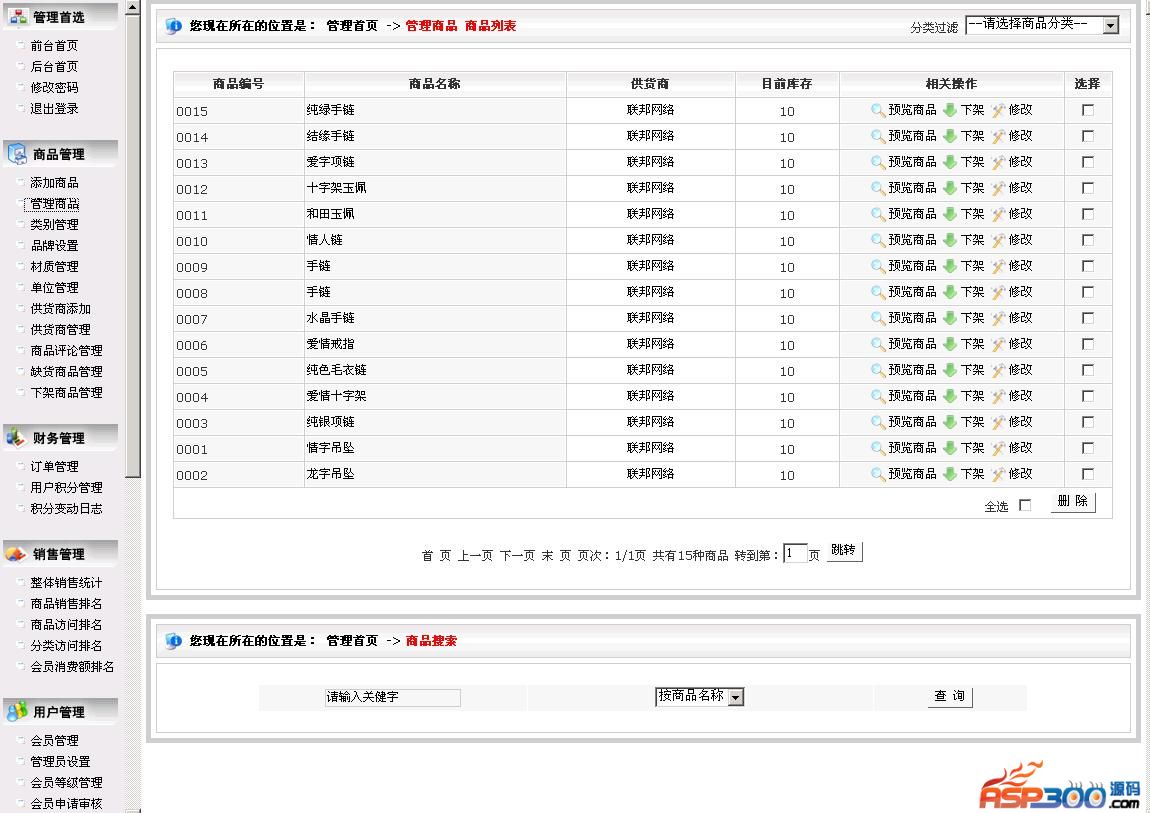Click the page number input field
Screen dimensions: 1150x813
pos(795,553)
